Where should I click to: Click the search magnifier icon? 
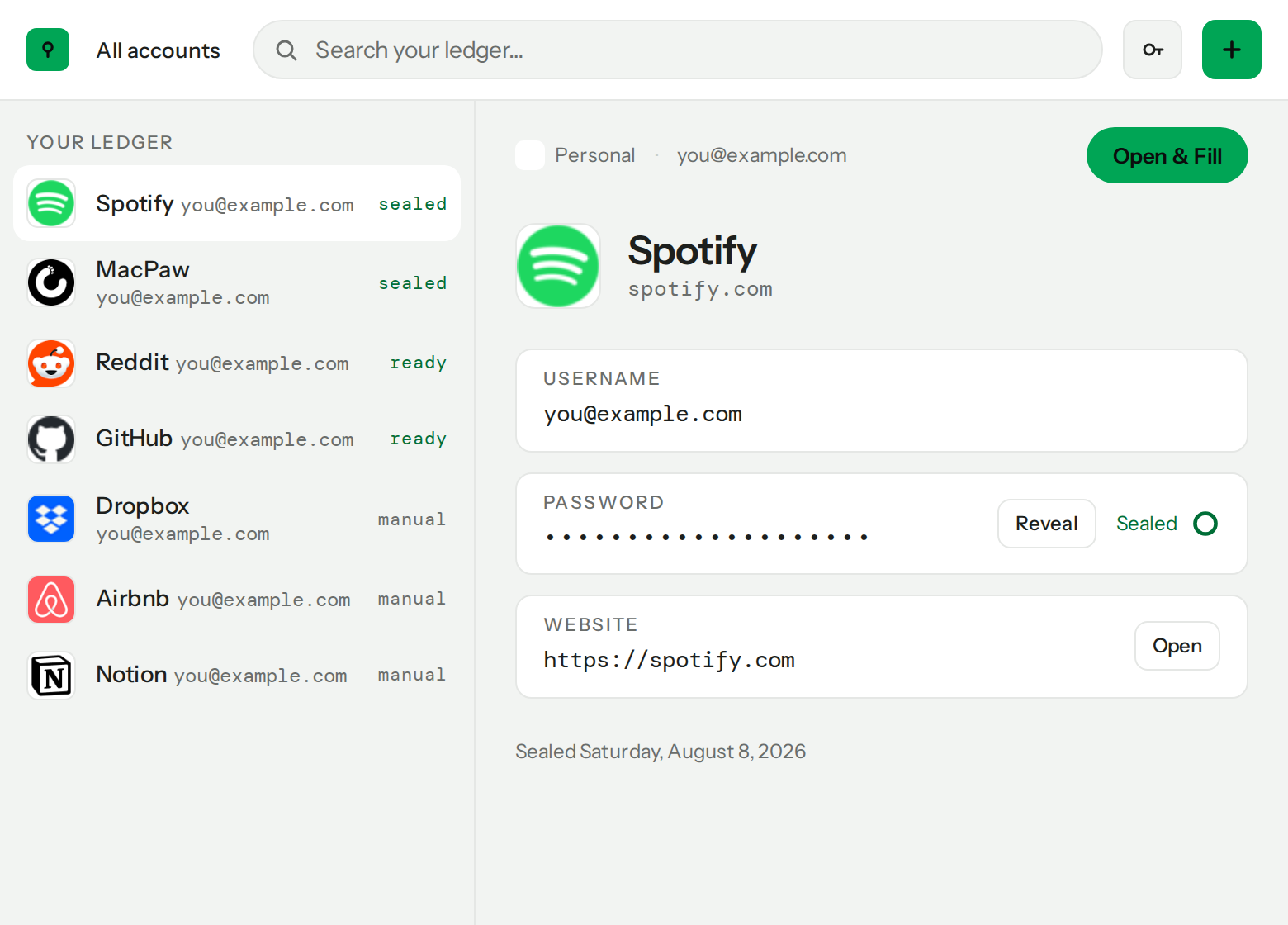(286, 50)
